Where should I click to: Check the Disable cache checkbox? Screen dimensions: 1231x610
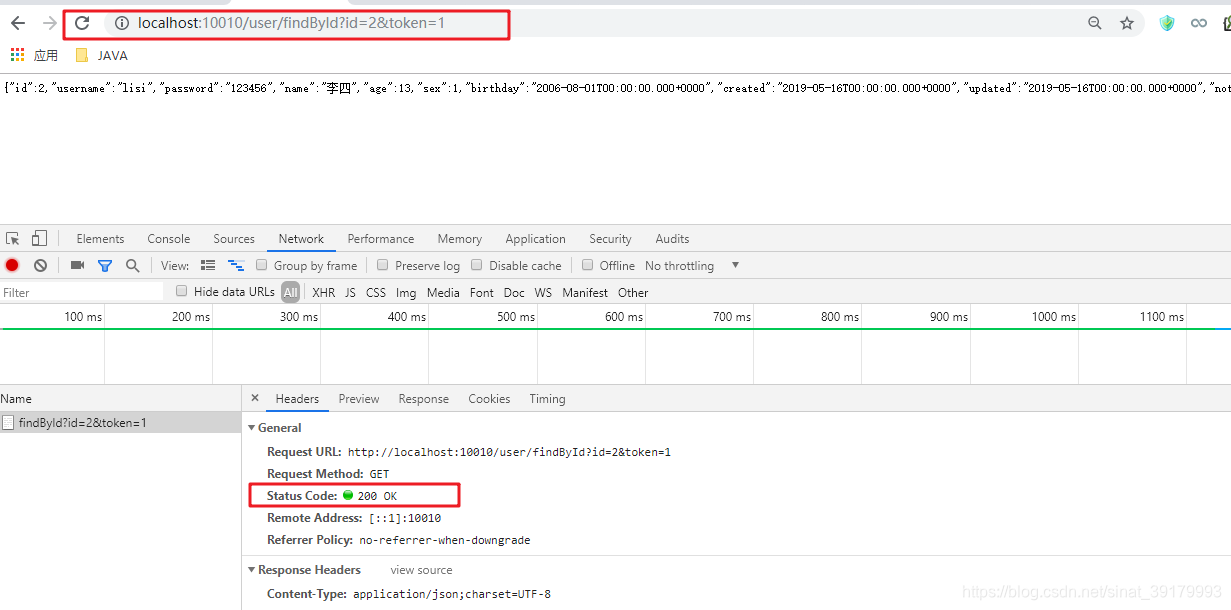click(477, 265)
